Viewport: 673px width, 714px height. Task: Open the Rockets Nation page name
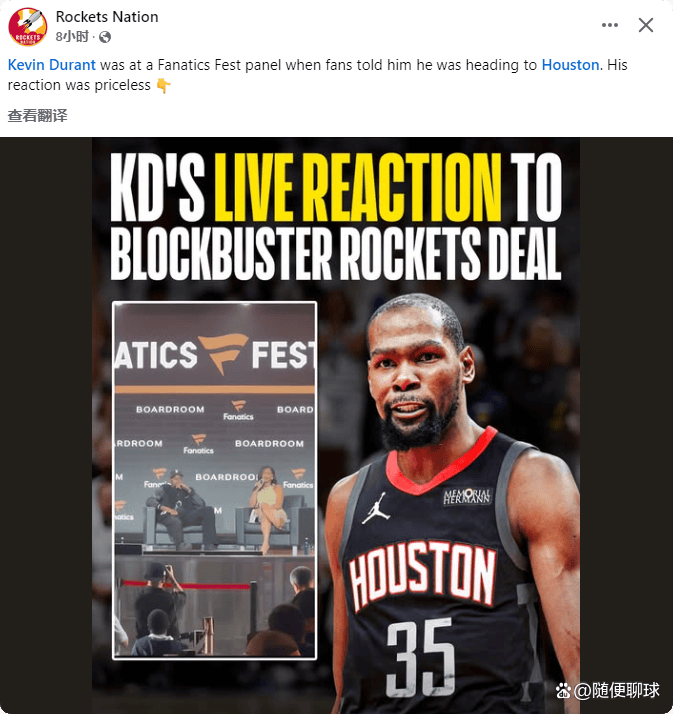[x=107, y=17]
